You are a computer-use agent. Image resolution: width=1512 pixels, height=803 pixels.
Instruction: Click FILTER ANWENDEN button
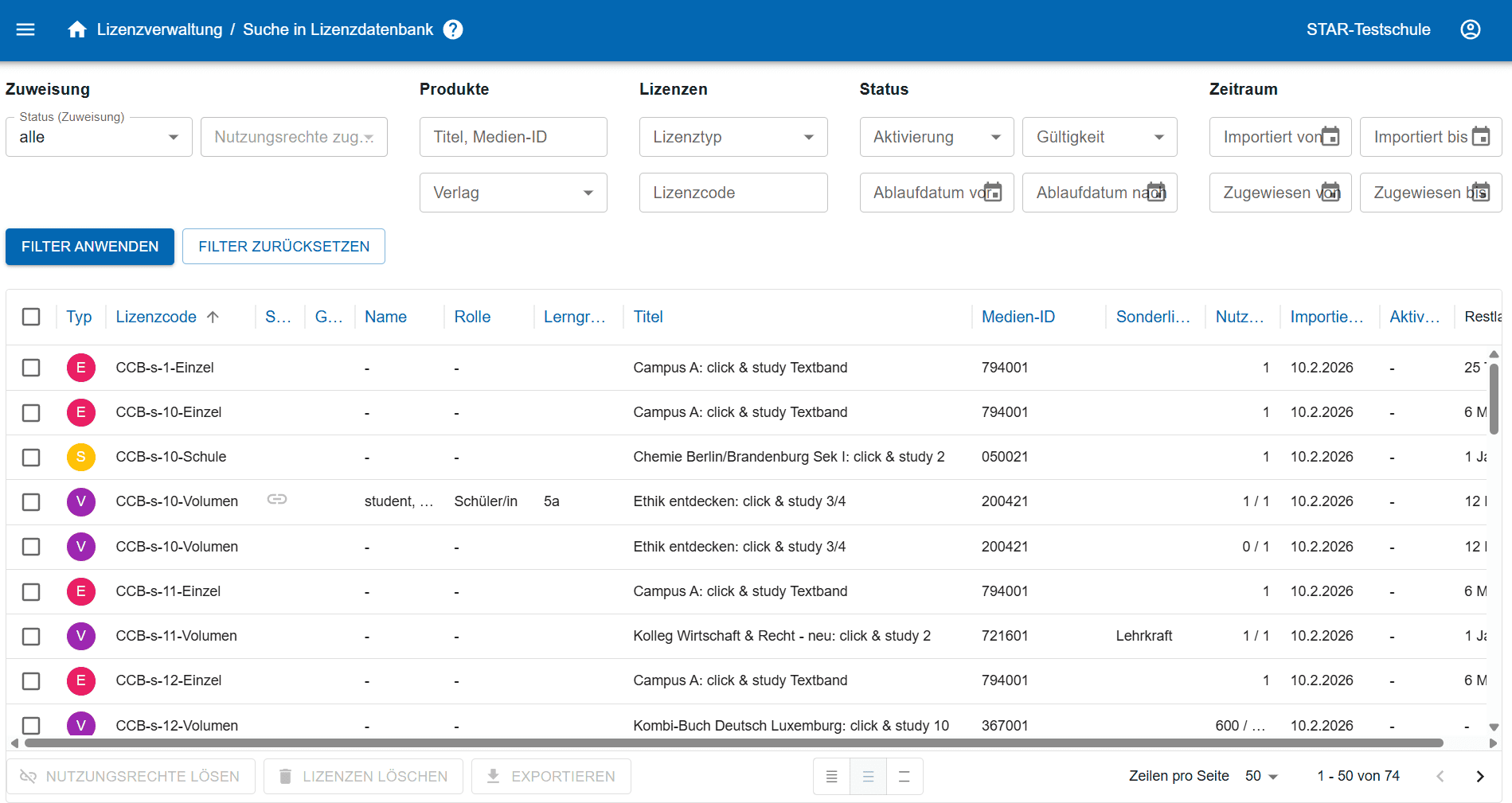90,247
